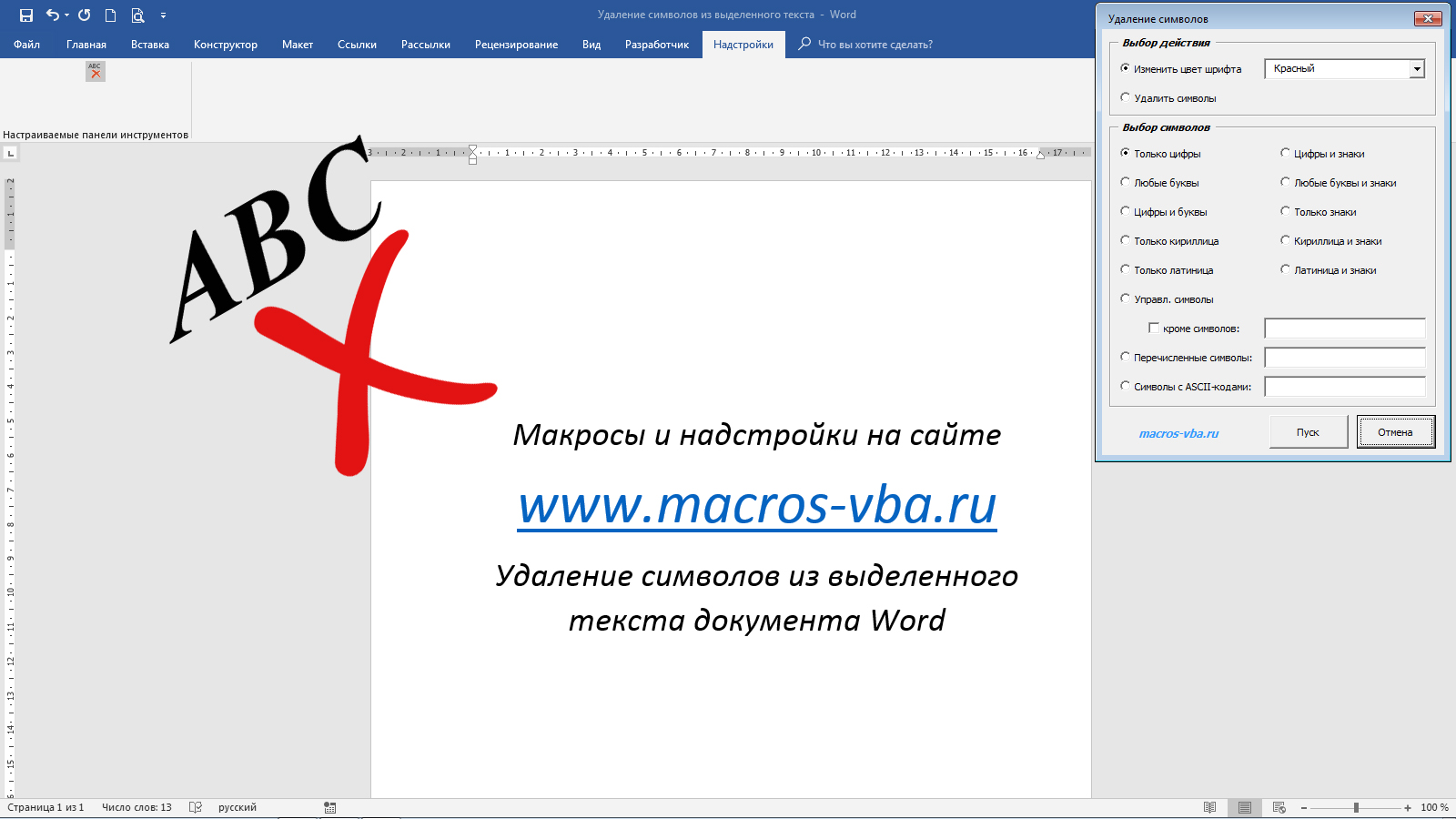The image size is (1456, 819).
Task: Expand the Undo history dropdown
Action: [x=66, y=15]
